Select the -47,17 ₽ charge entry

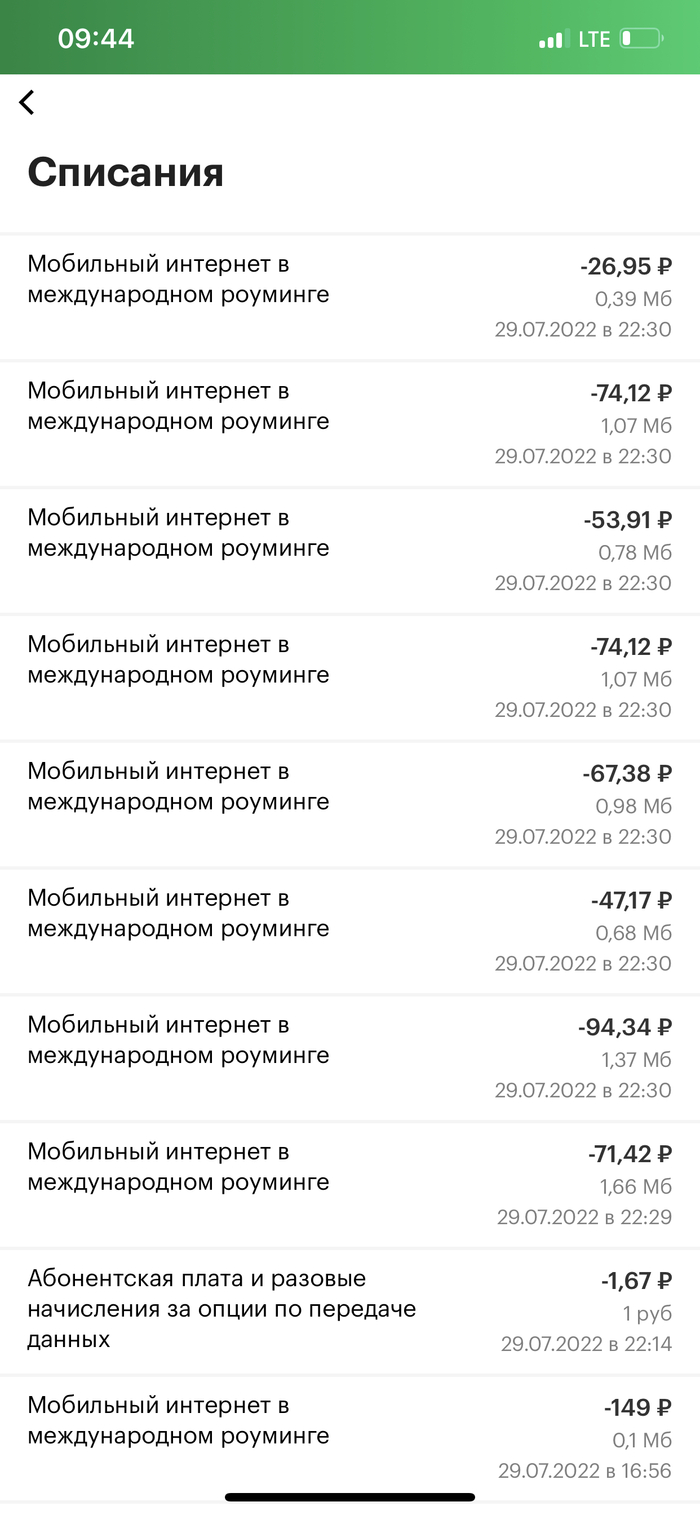350,931
